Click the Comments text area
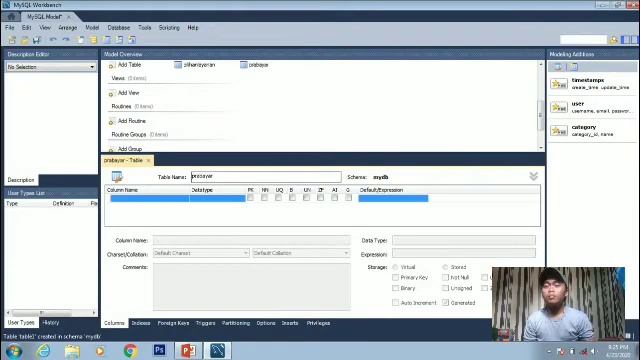This screenshot has height=360, width=640. point(251,287)
